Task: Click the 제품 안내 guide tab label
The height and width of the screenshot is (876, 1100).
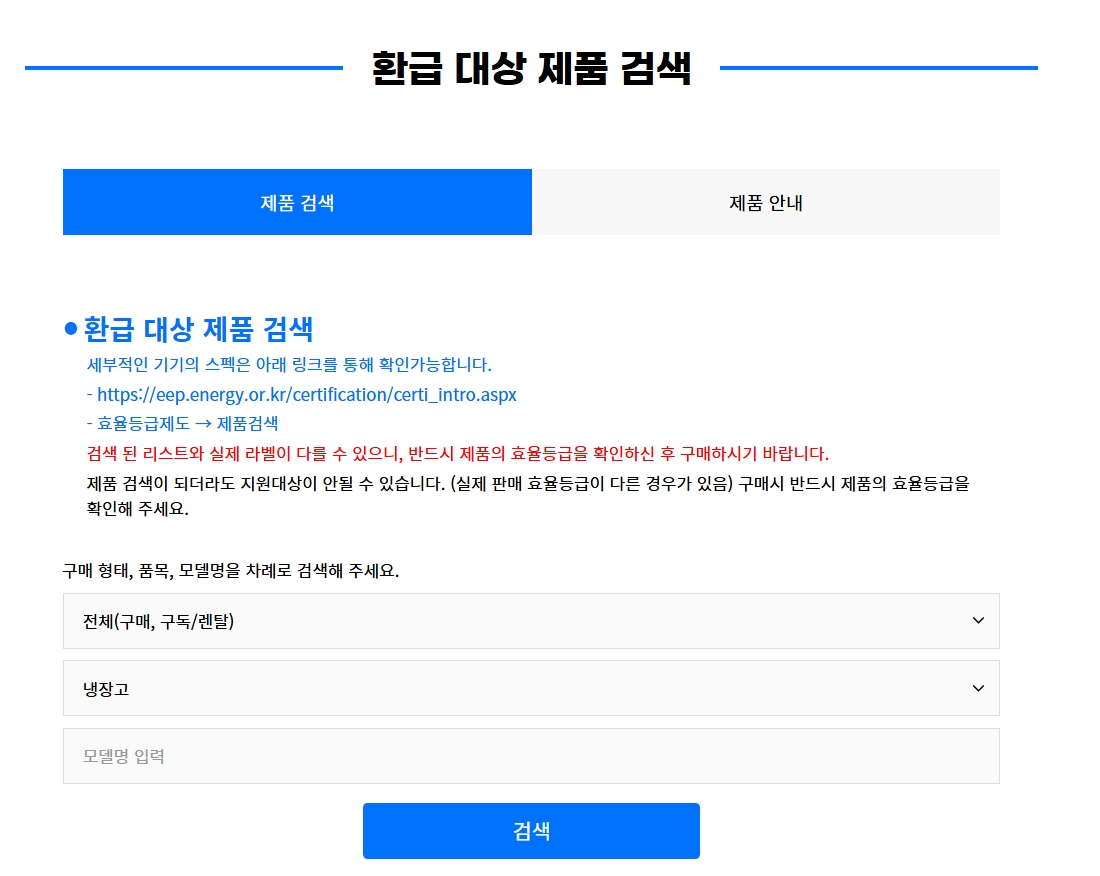Action: tap(765, 201)
